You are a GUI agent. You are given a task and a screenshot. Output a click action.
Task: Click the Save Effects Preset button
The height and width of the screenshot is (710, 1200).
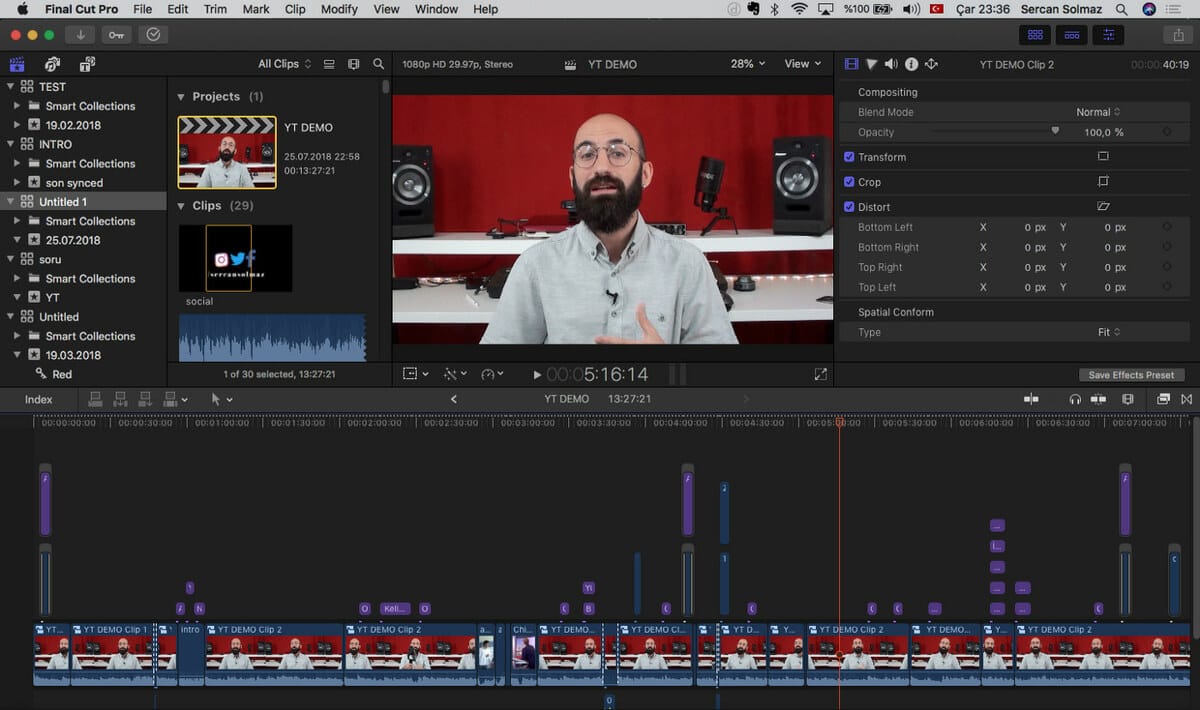click(1131, 375)
